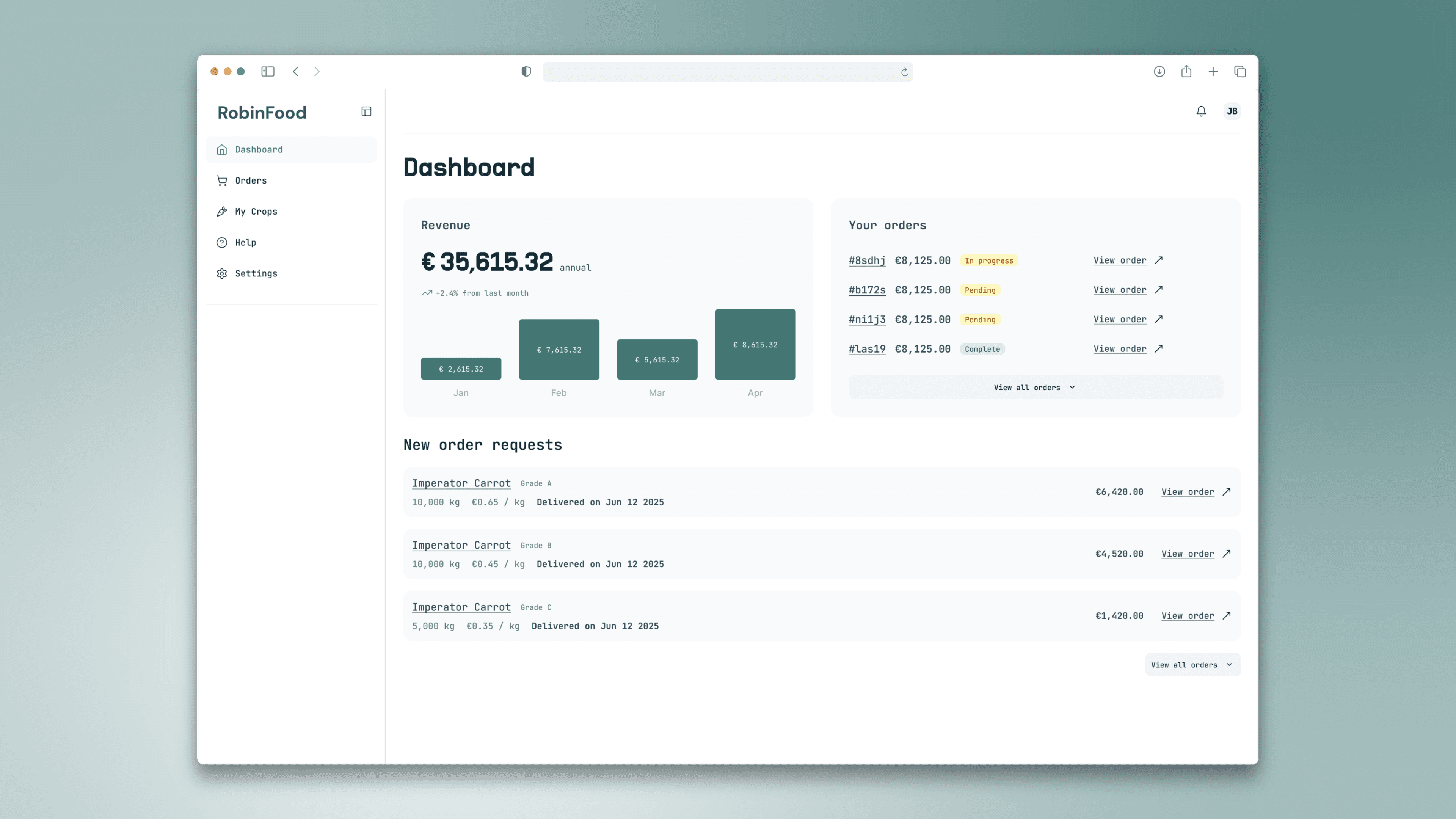Open a new tab with plus icon
The height and width of the screenshot is (819, 1456).
1213,71
